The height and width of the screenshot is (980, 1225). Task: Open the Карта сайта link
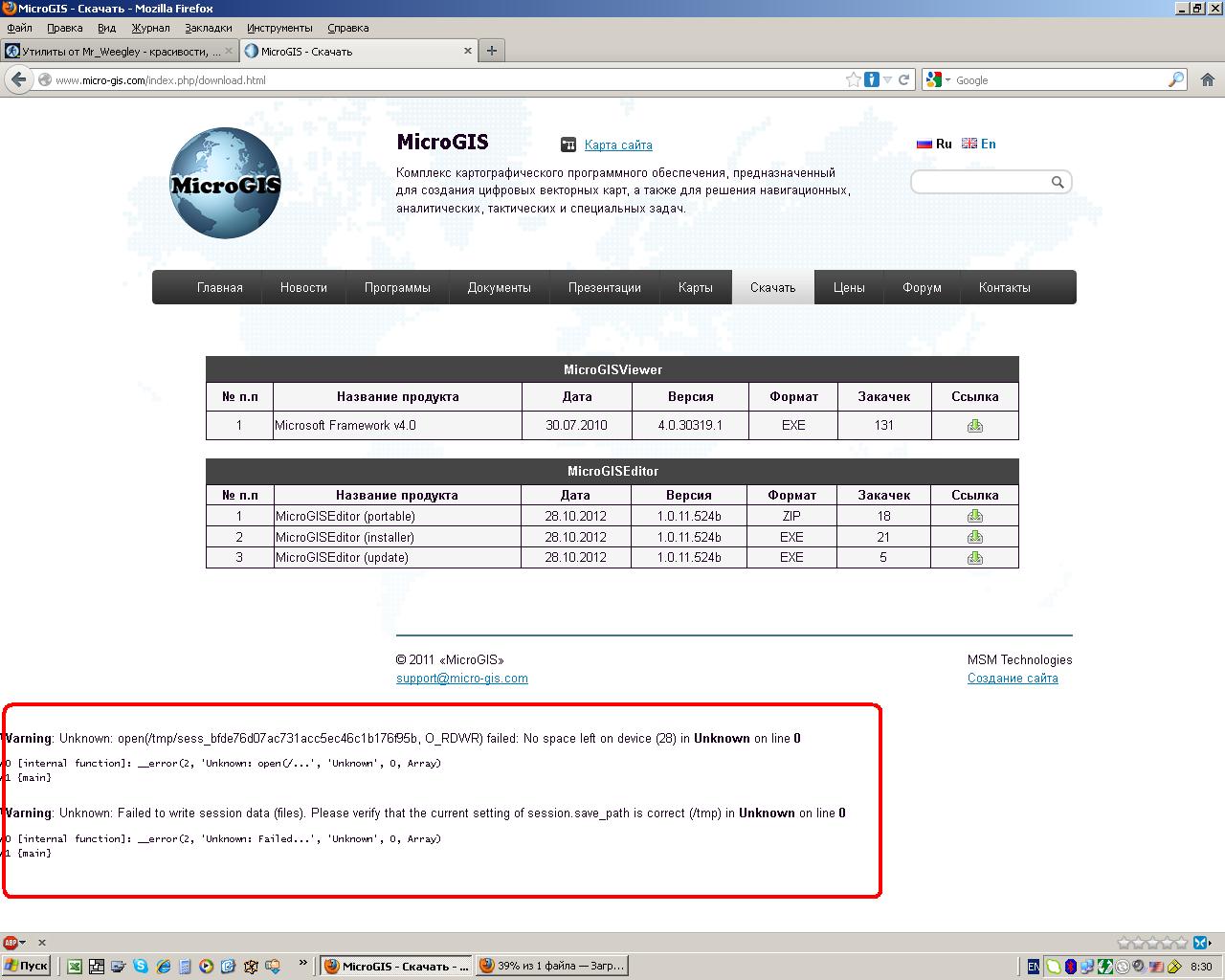[618, 145]
